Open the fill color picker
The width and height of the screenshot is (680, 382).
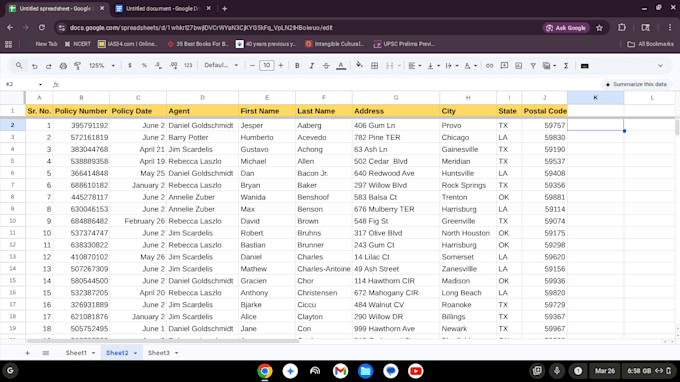pyautogui.click(x=359, y=66)
